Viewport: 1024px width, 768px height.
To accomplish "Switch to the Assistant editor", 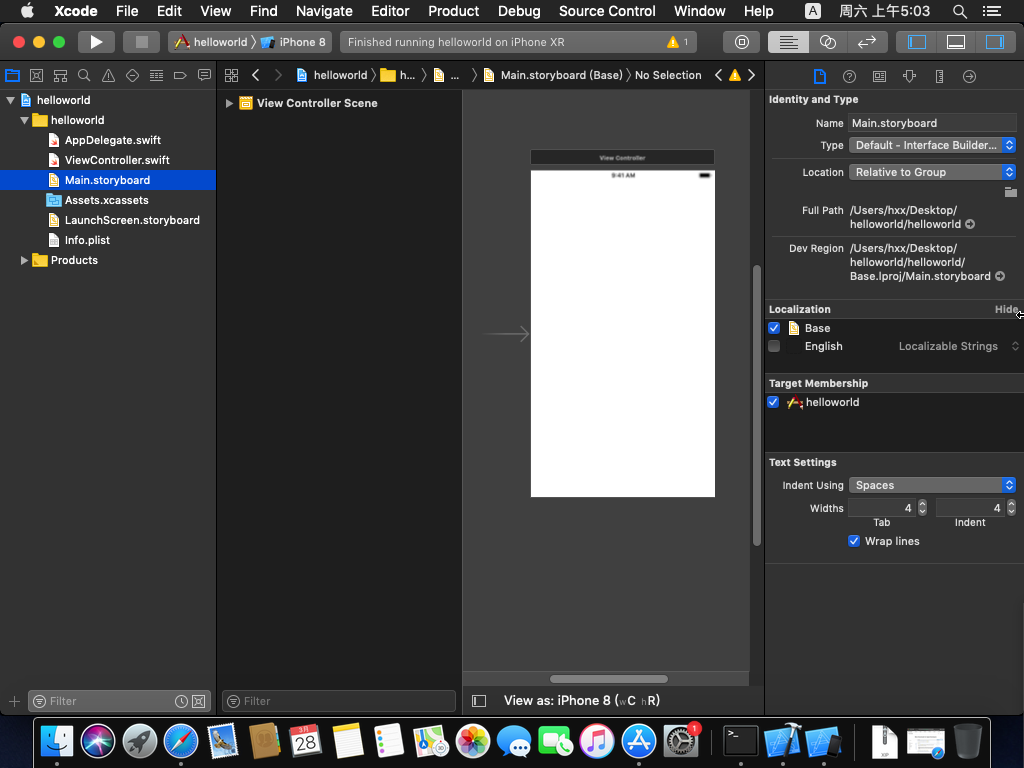I will point(827,42).
